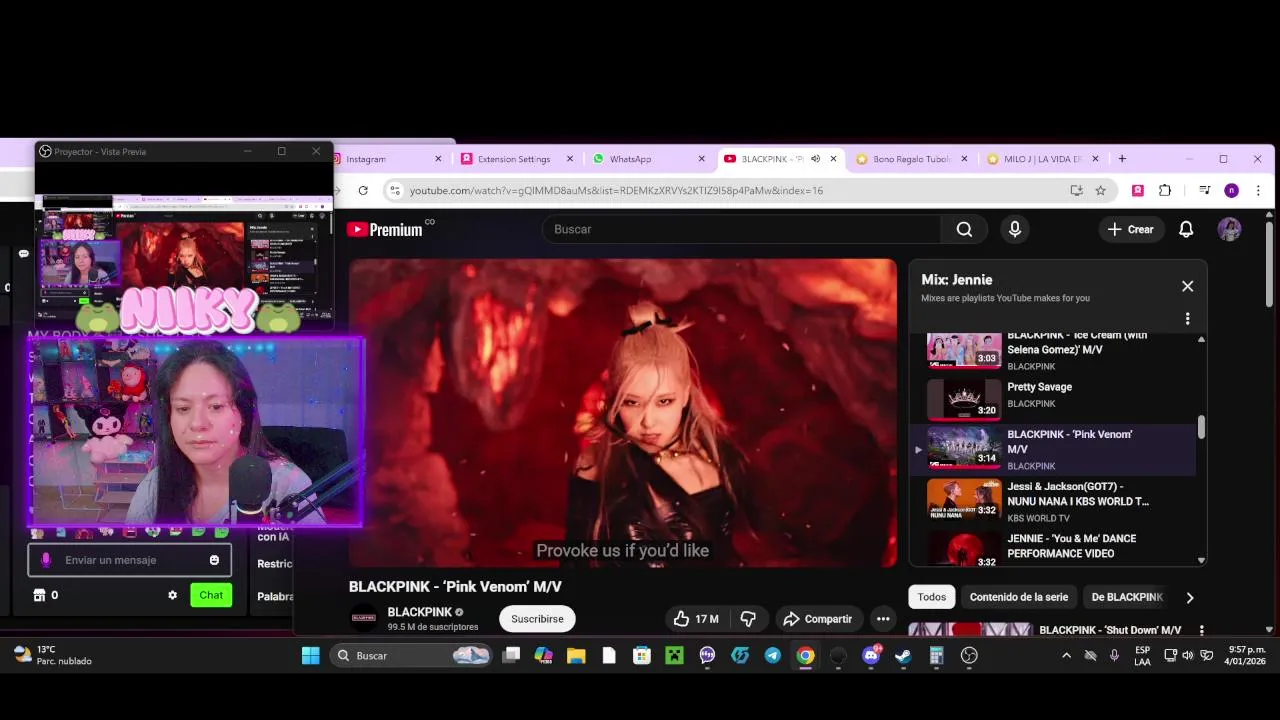1280x720 pixels.
Task: Open Chrome extensions puzzle icon
Action: 1165,190
